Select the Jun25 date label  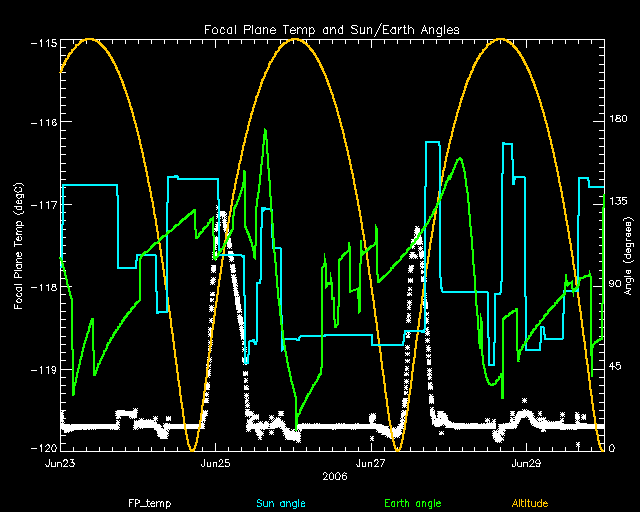(x=216, y=464)
